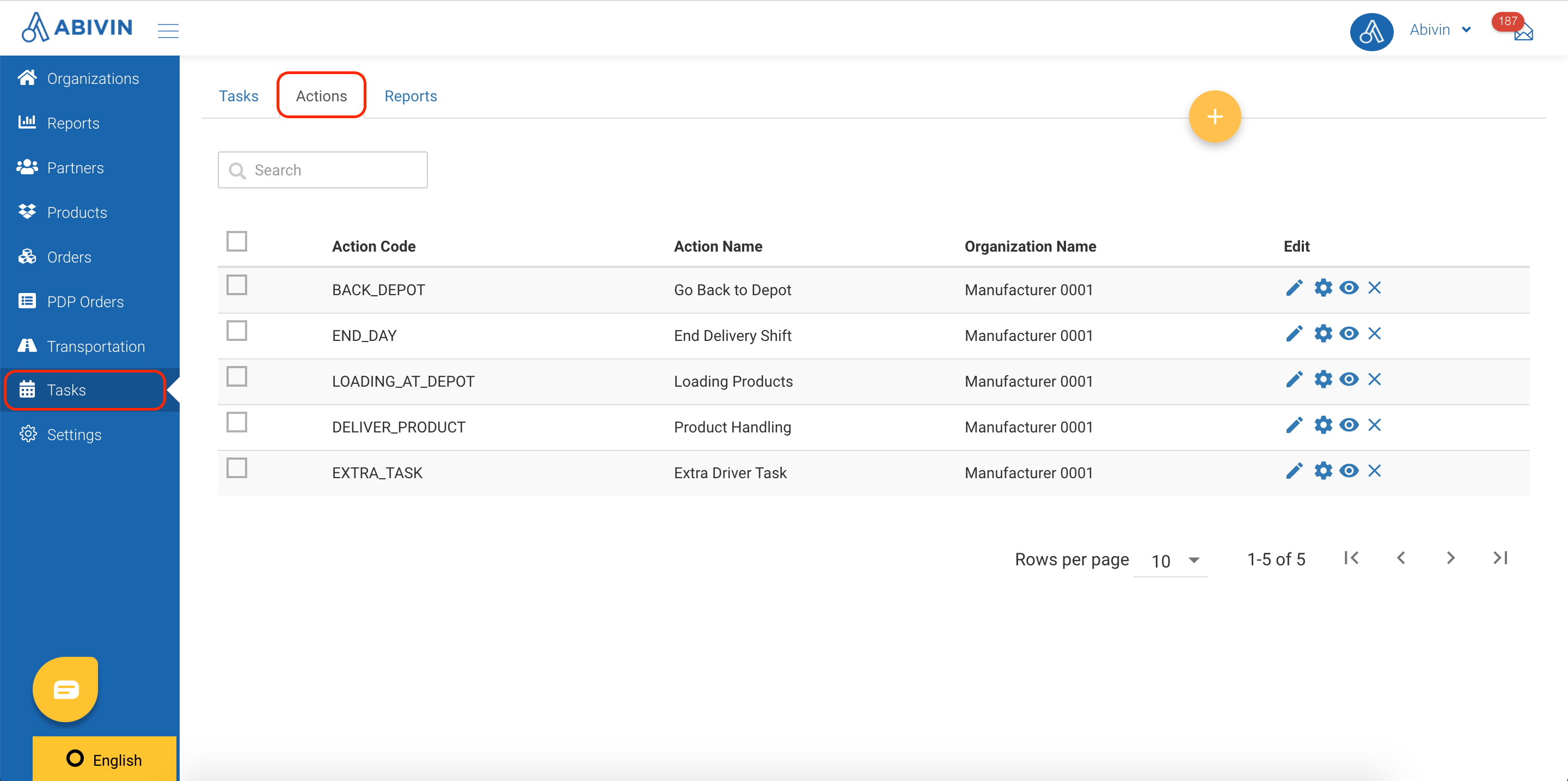Open gear settings for DELIVER_PRODUCT
The height and width of the screenshot is (781, 1568).
coord(1322,425)
